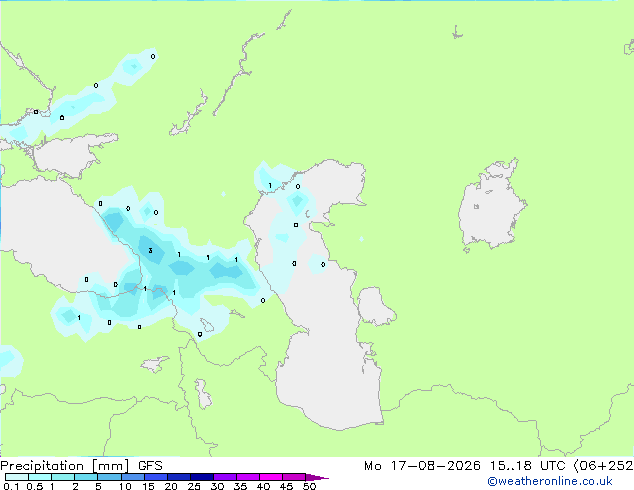Screen dimensions: 634x490
Task: Click the "GFS" model label
Action: pyautogui.click(x=150, y=466)
